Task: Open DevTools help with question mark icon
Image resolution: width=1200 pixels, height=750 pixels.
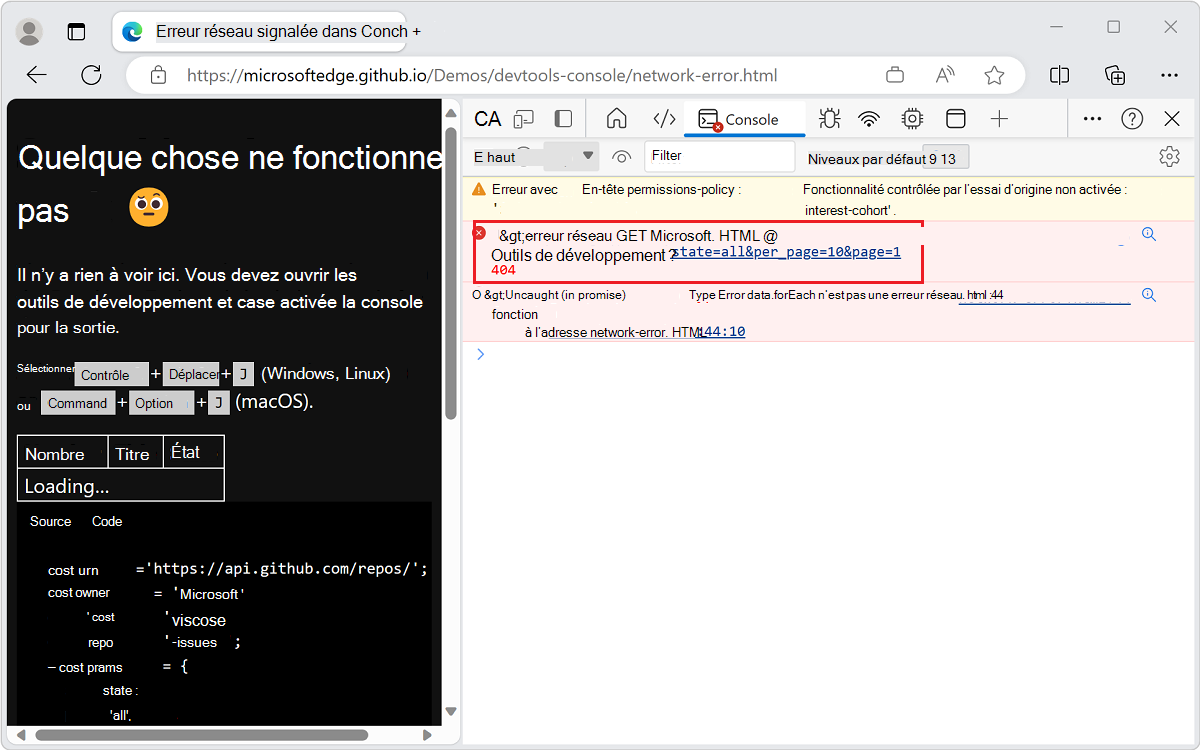Action: click(x=1132, y=118)
